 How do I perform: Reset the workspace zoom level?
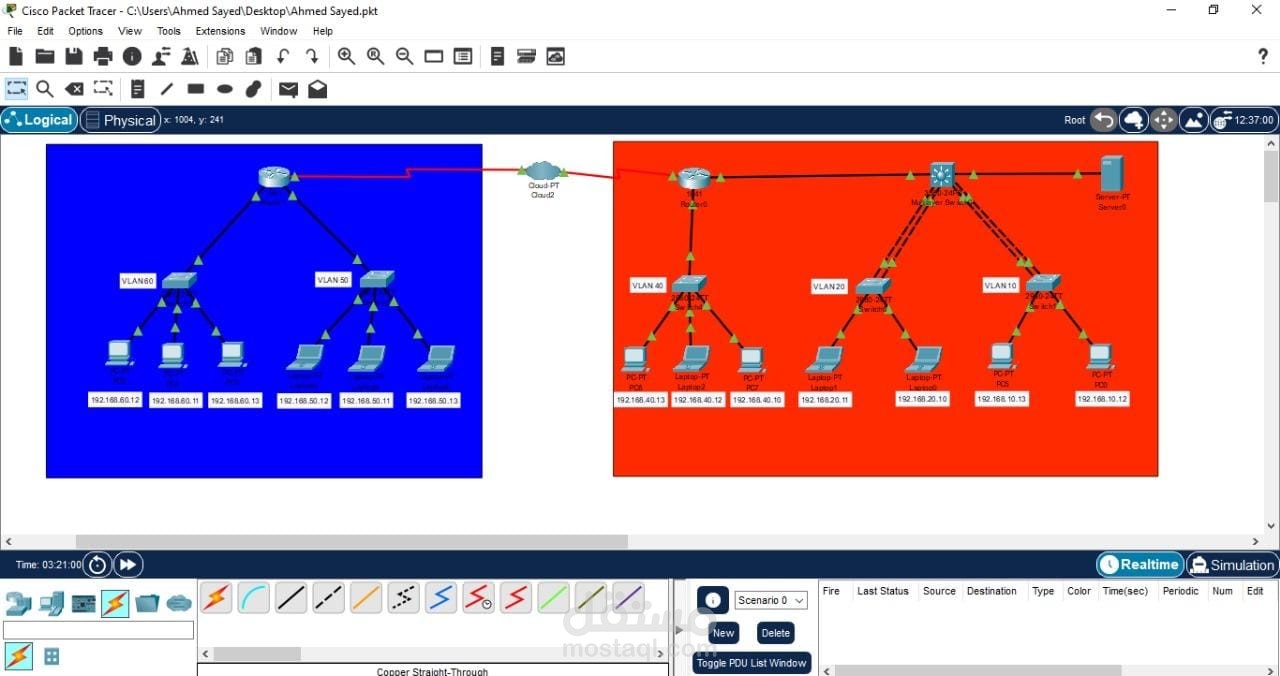pyautogui.click(x=376, y=57)
